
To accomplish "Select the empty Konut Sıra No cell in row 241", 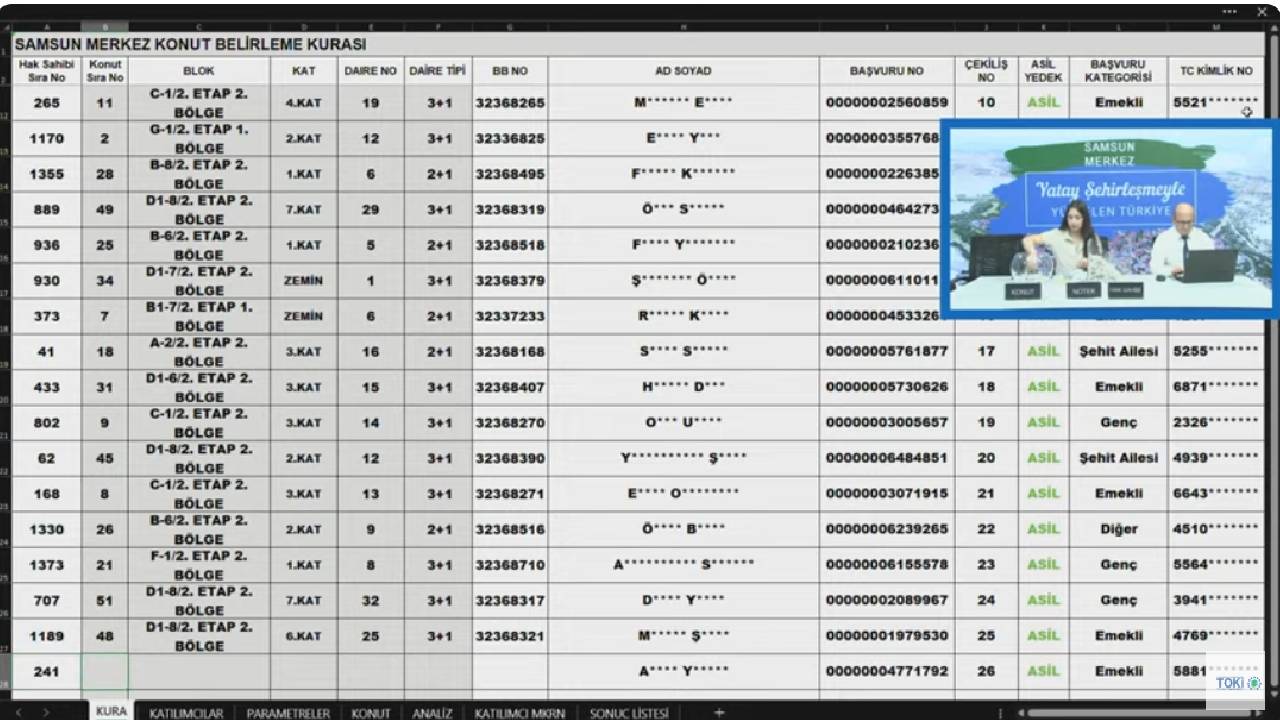I will pyautogui.click(x=105, y=672).
